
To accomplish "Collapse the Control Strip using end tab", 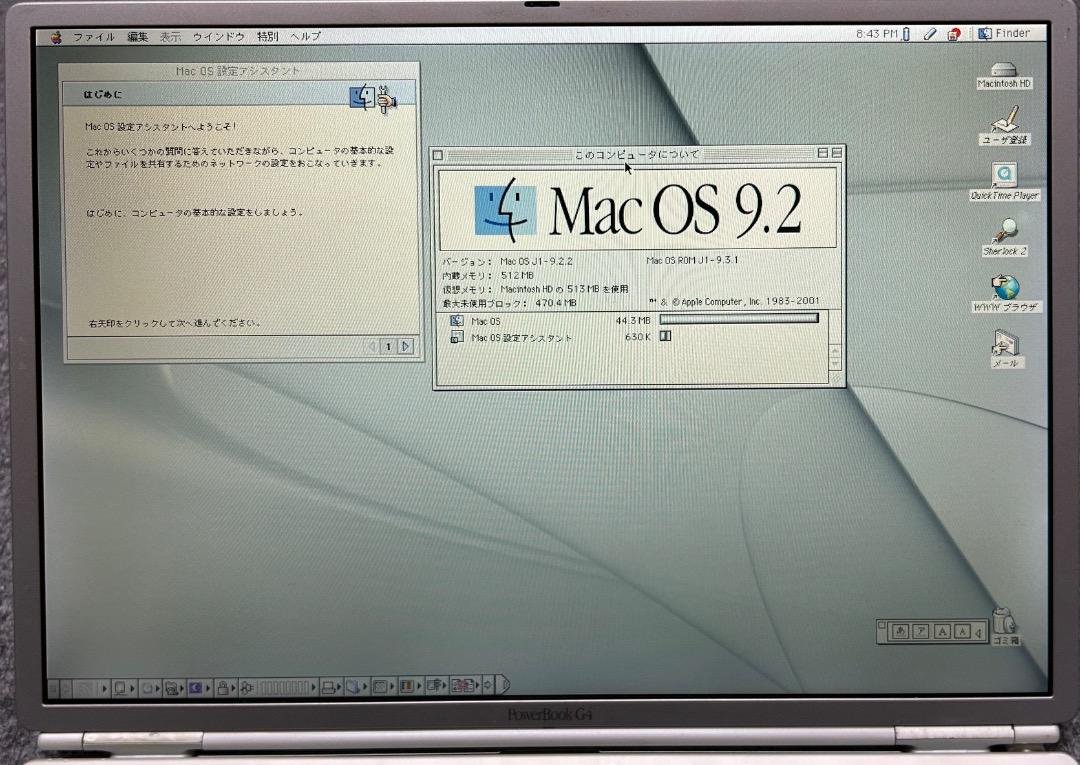I will point(503,684).
